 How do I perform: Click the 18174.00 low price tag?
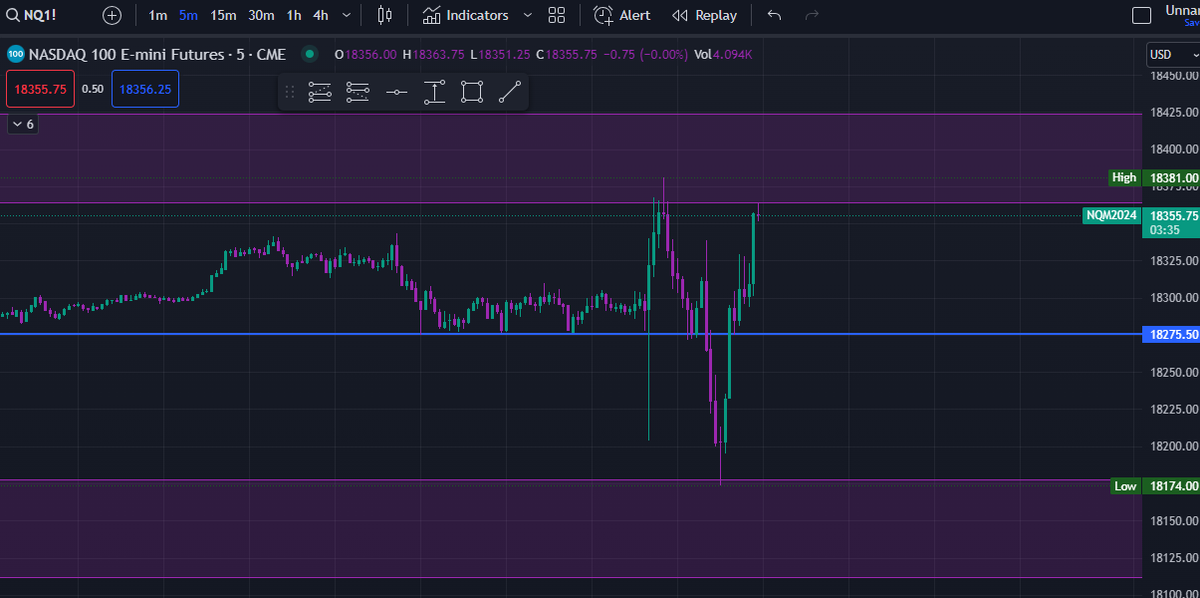(1172, 486)
